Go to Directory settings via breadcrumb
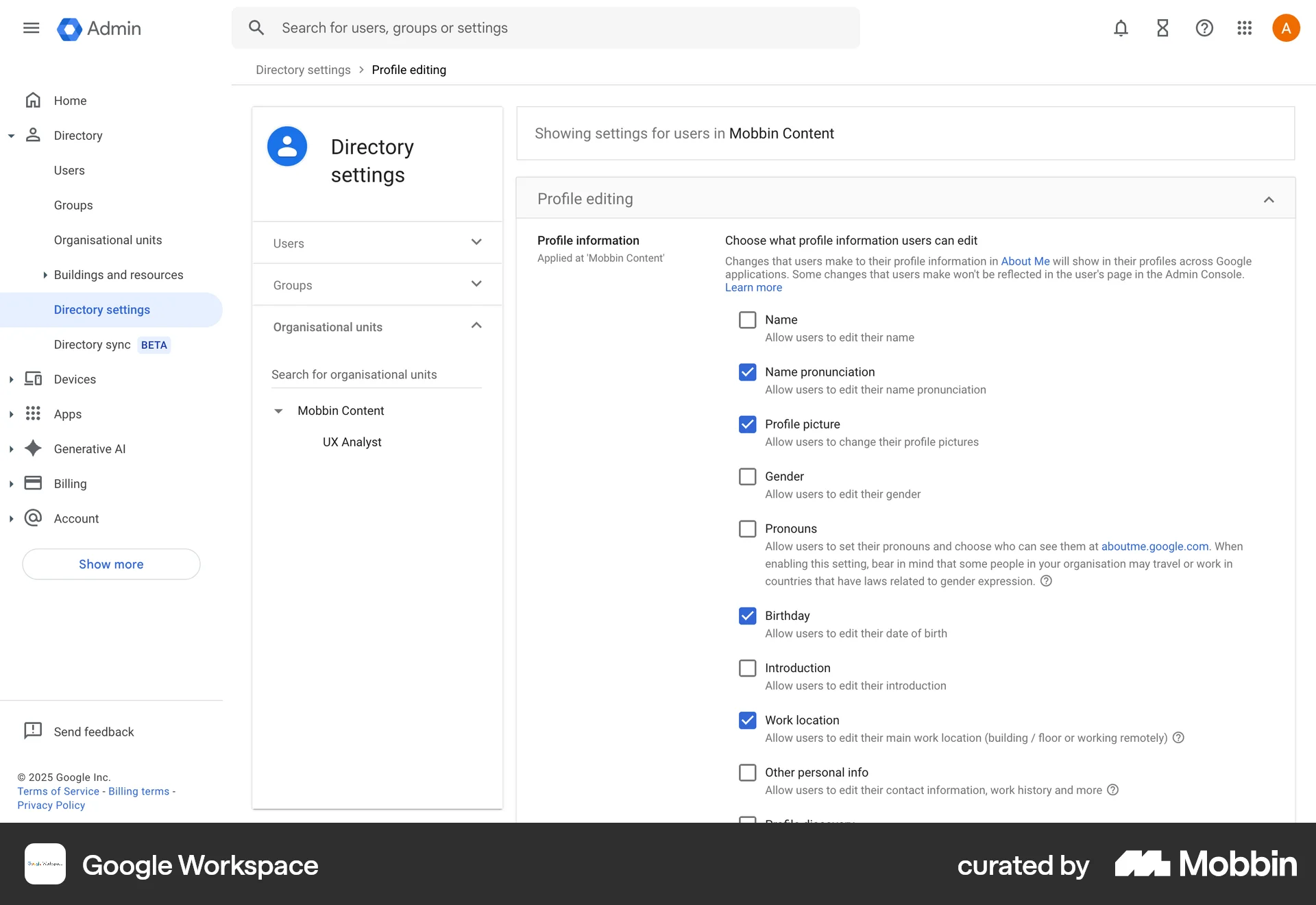The height and width of the screenshot is (905, 1316). pyautogui.click(x=303, y=69)
